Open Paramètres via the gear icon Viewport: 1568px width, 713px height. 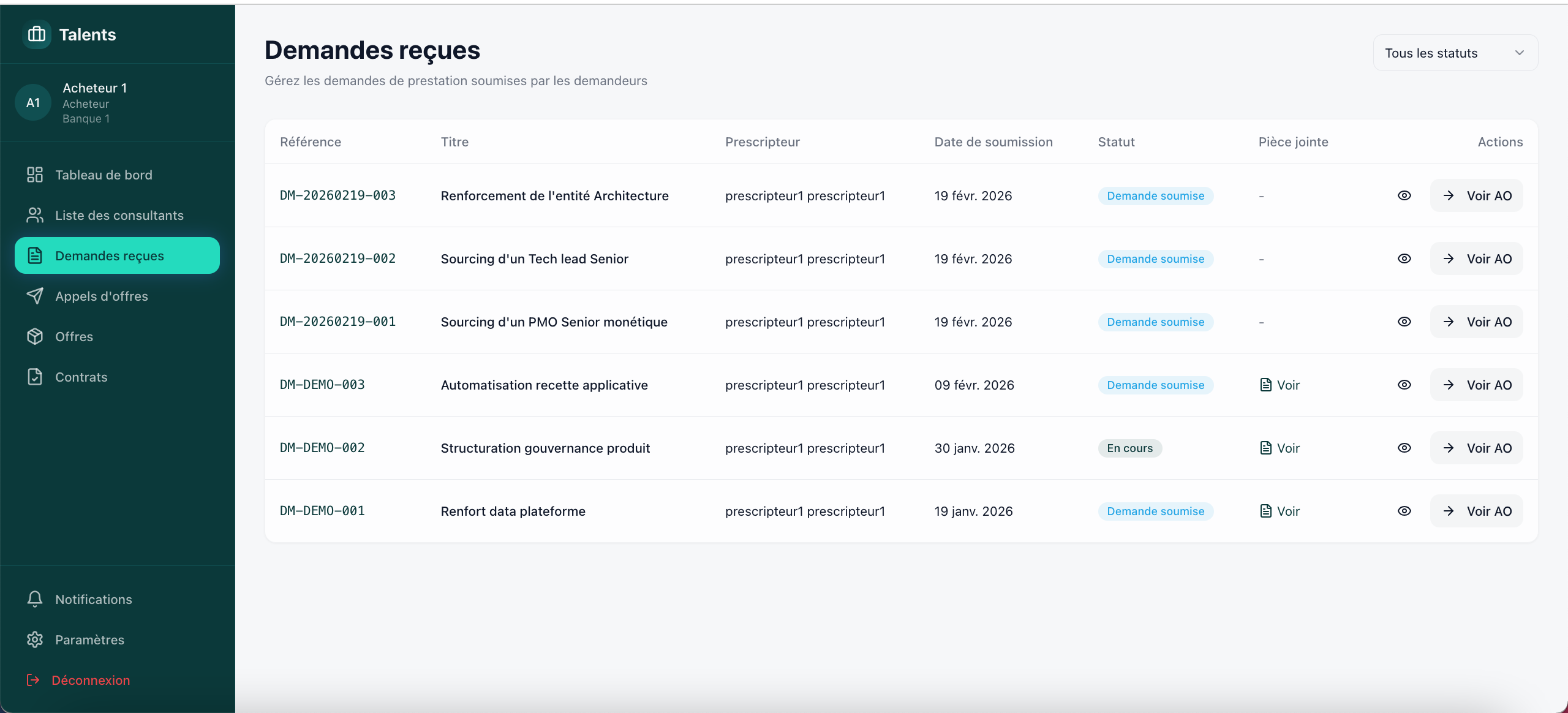[35, 639]
